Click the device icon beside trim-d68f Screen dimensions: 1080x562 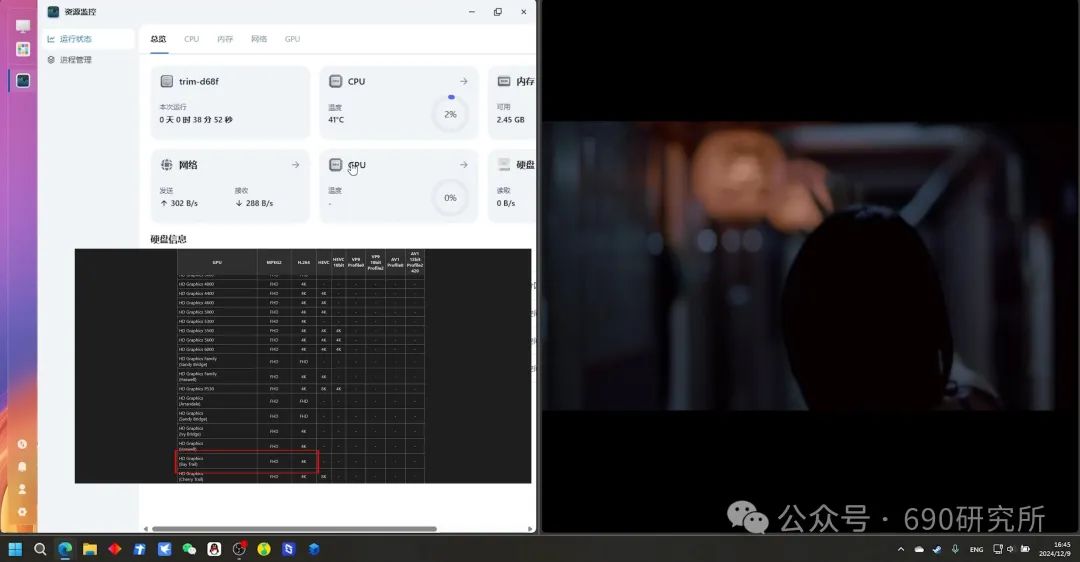coord(167,81)
